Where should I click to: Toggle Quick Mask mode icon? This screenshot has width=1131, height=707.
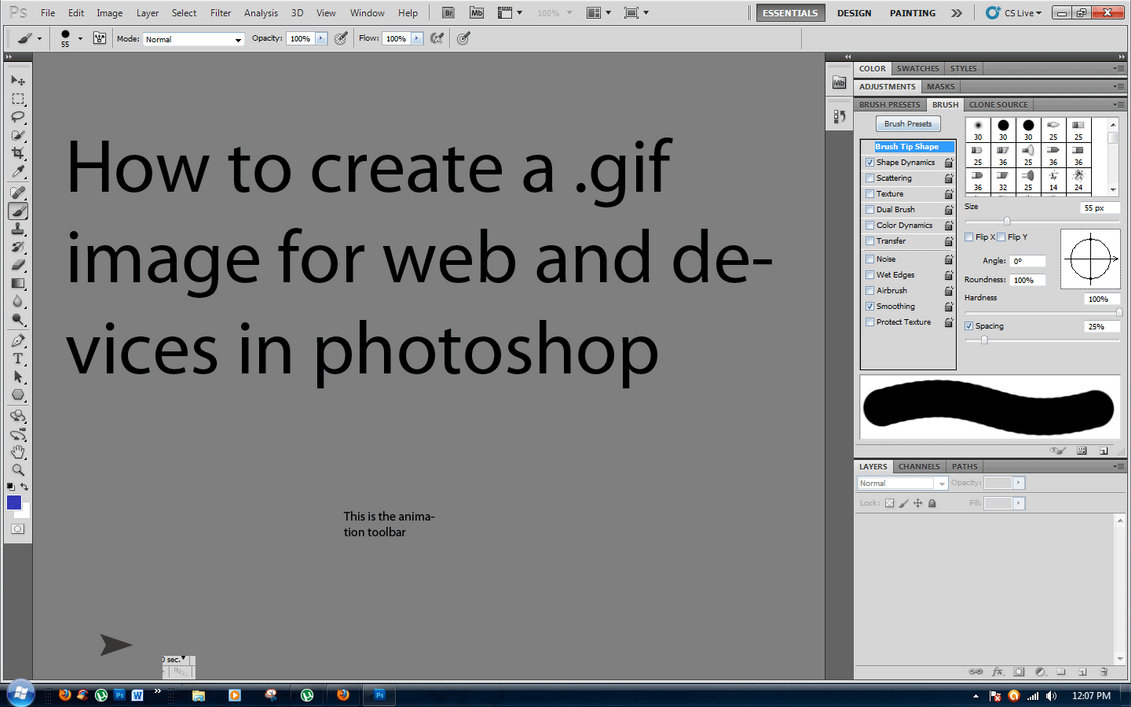17,529
